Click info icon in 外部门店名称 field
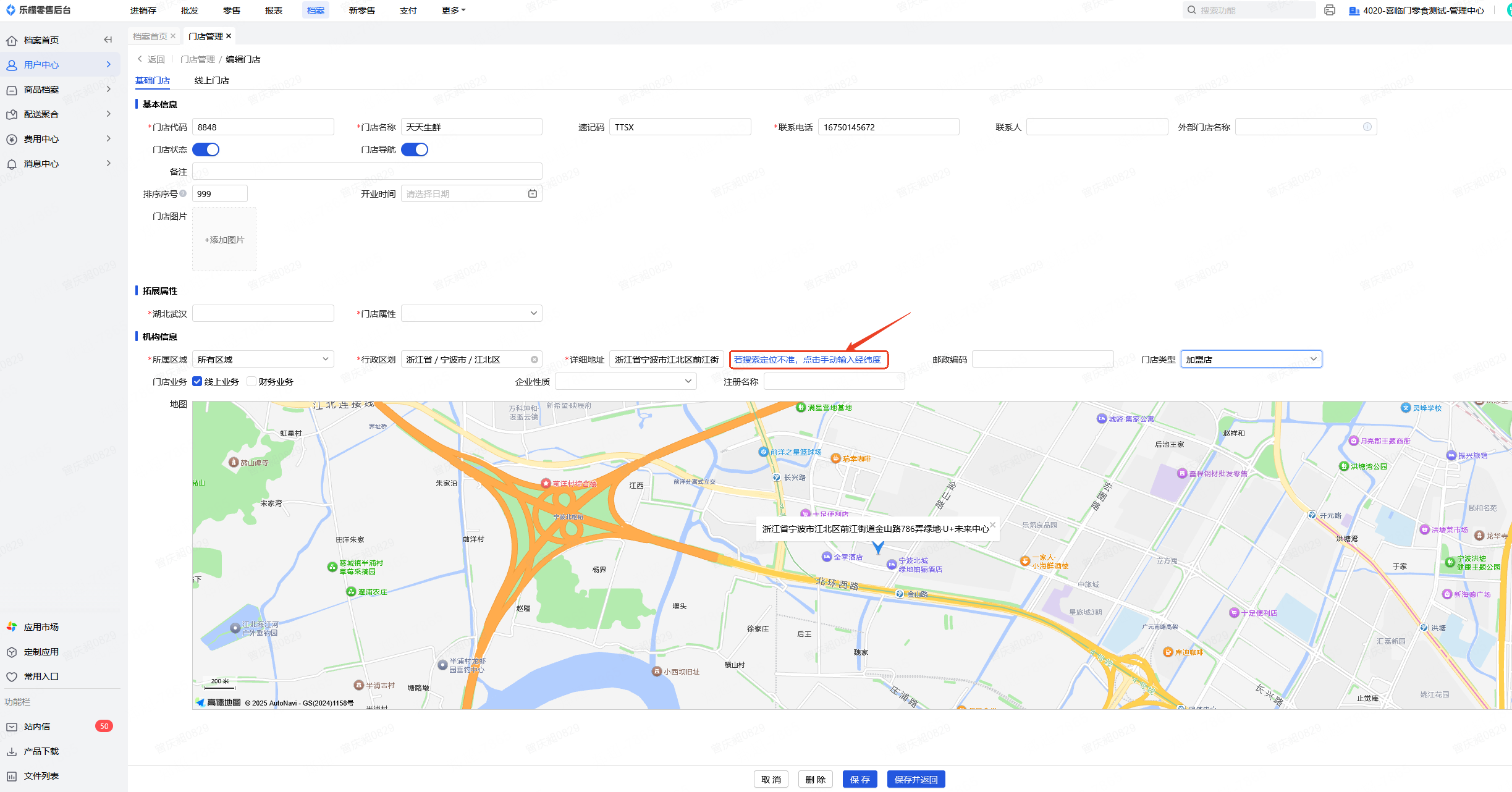Image resolution: width=1512 pixels, height=792 pixels. (x=1367, y=127)
